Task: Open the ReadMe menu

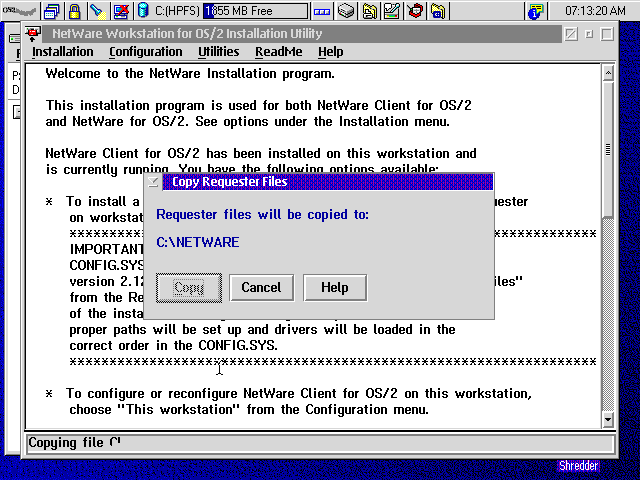Action: point(278,52)
